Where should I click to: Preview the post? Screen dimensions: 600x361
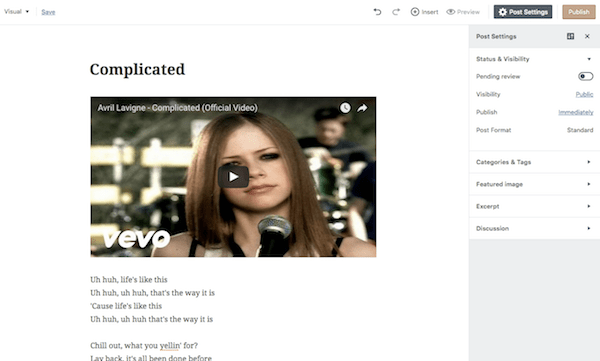[x=463, y=12]
